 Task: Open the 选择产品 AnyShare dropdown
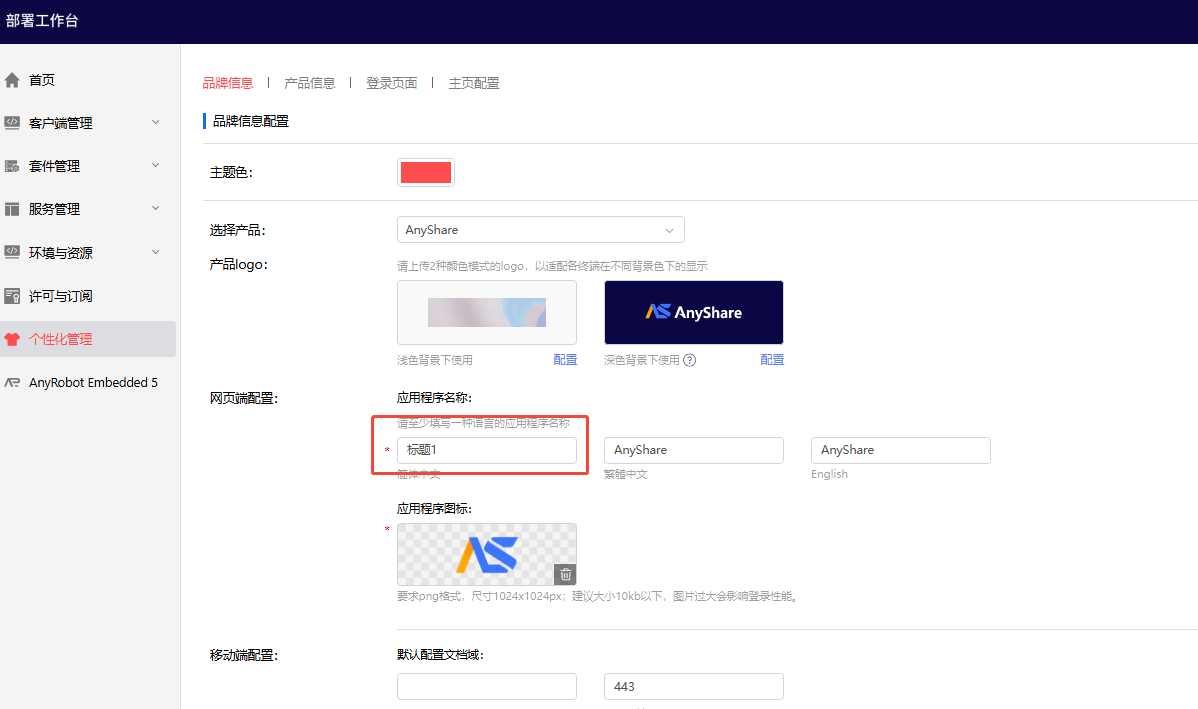[540, 230]
